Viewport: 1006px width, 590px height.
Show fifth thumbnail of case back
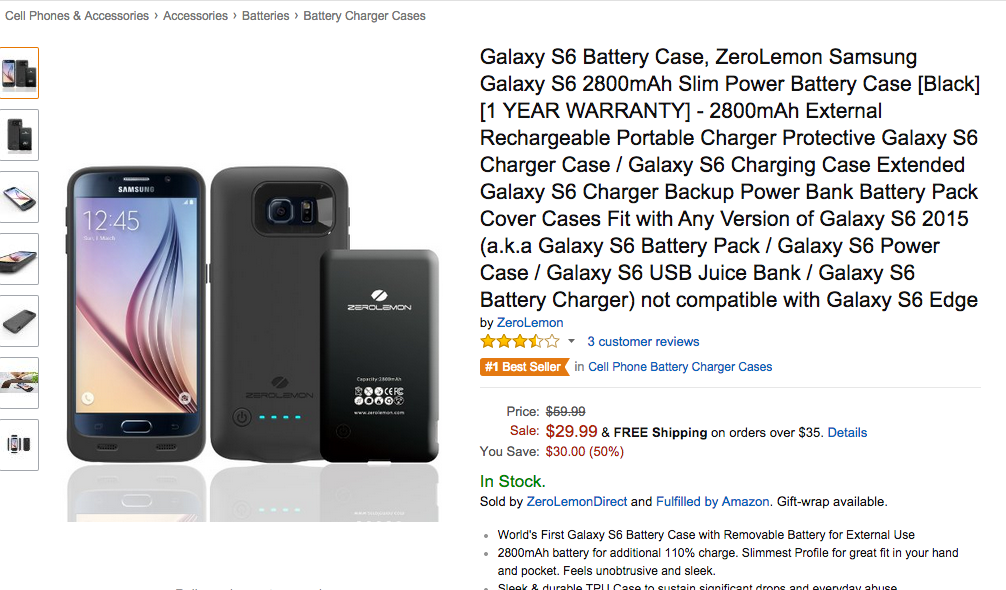[x=19, y=321]
